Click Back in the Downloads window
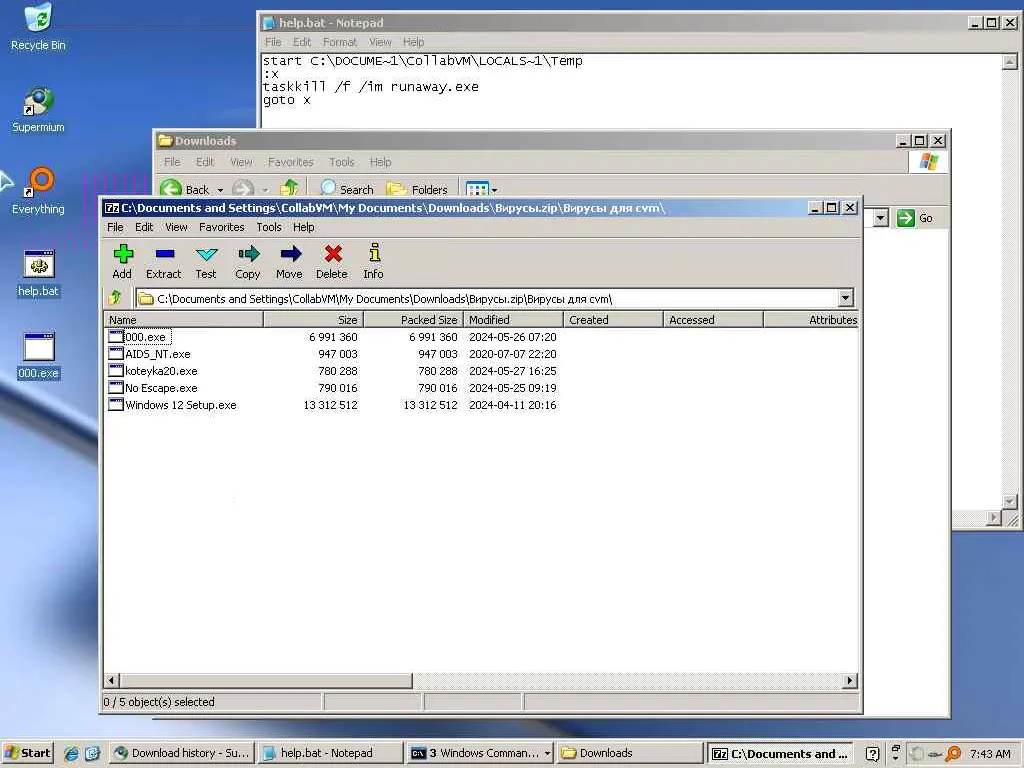This screenshot has width=1024, height=768. point(185,189)
